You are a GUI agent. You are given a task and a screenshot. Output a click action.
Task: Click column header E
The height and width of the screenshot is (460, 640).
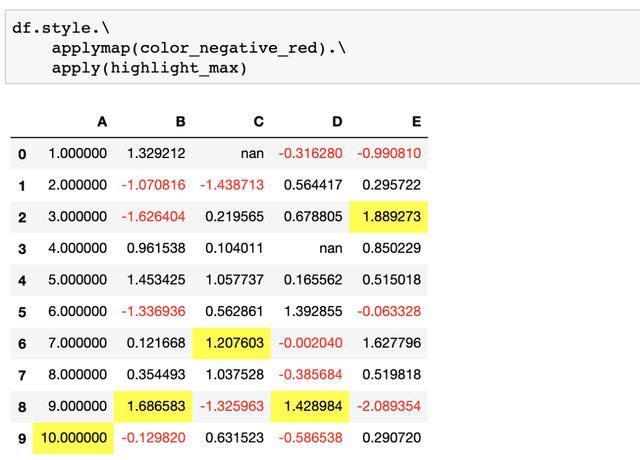tap(416, 122)
